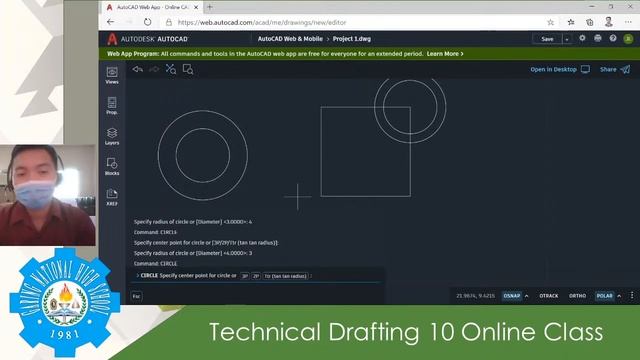Expand the Save dropdown arrow
Image resolution: width=640 pixels, height=360 pixels.
tap(567, 39)
